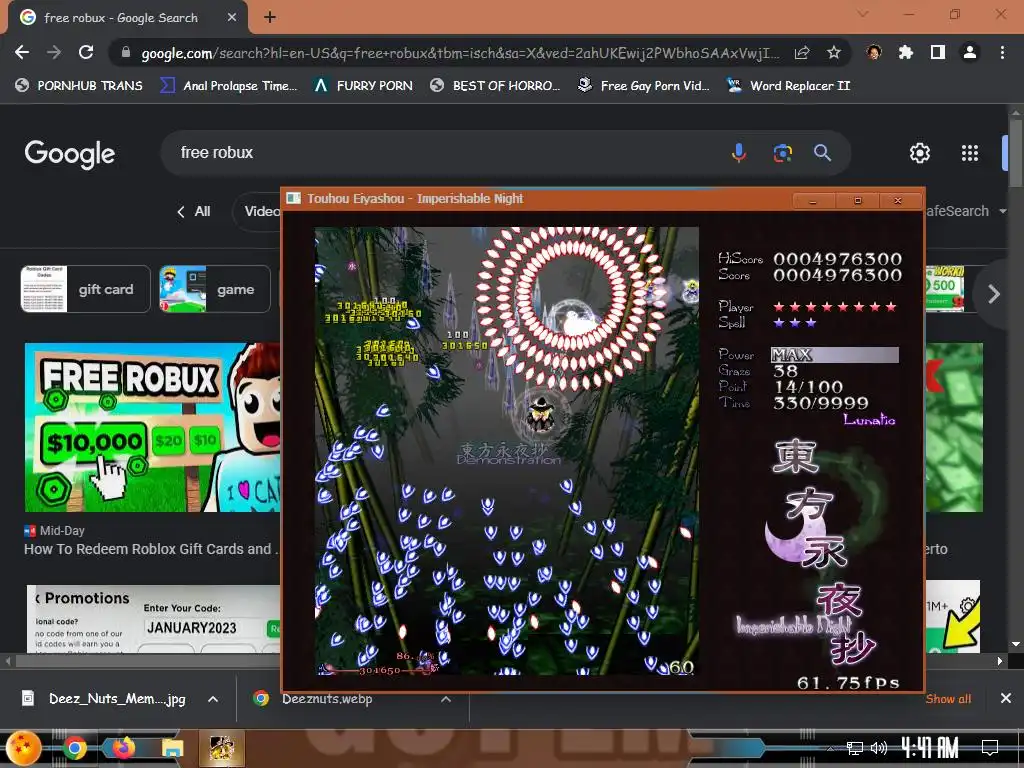Image resolution: width=1024 pixels, height=768 pixels.
Task: Open PORNHUB TRANS bookmark
Action: coord(79,86)
